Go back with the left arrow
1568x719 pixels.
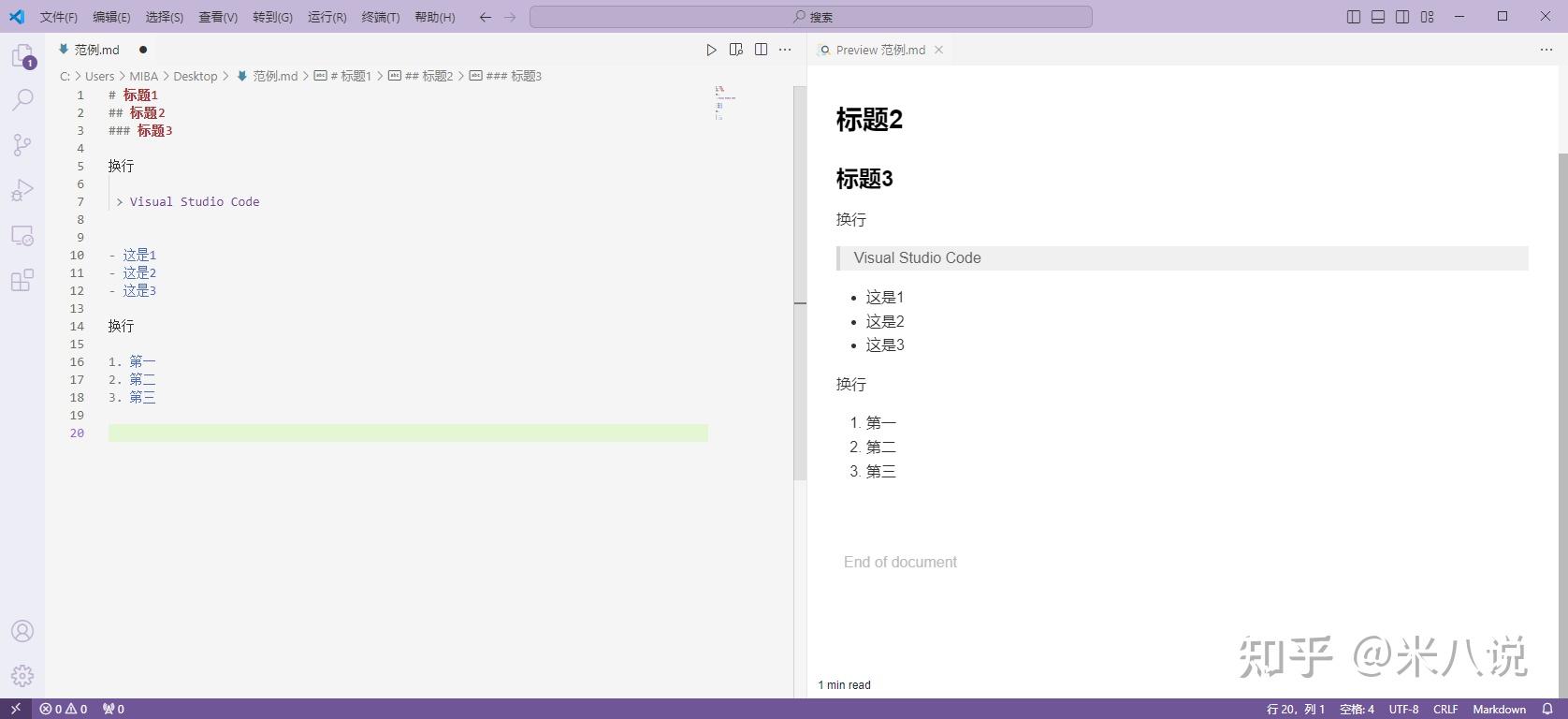(485, 17)
